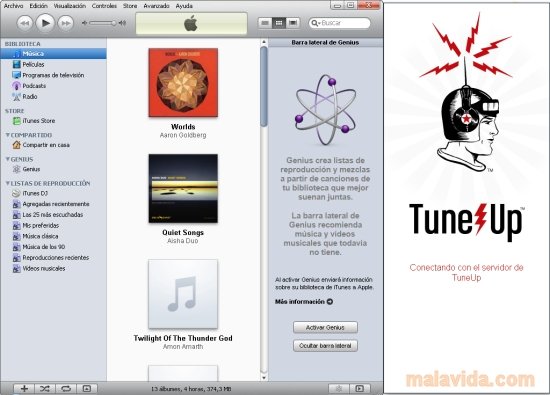Switch to Cover Flow view icon
The image size is (550, 395).
(x=293, y=23)
